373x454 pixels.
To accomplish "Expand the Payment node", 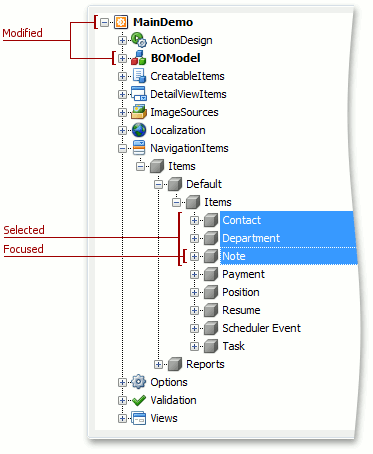I will (x=194, y=274).
